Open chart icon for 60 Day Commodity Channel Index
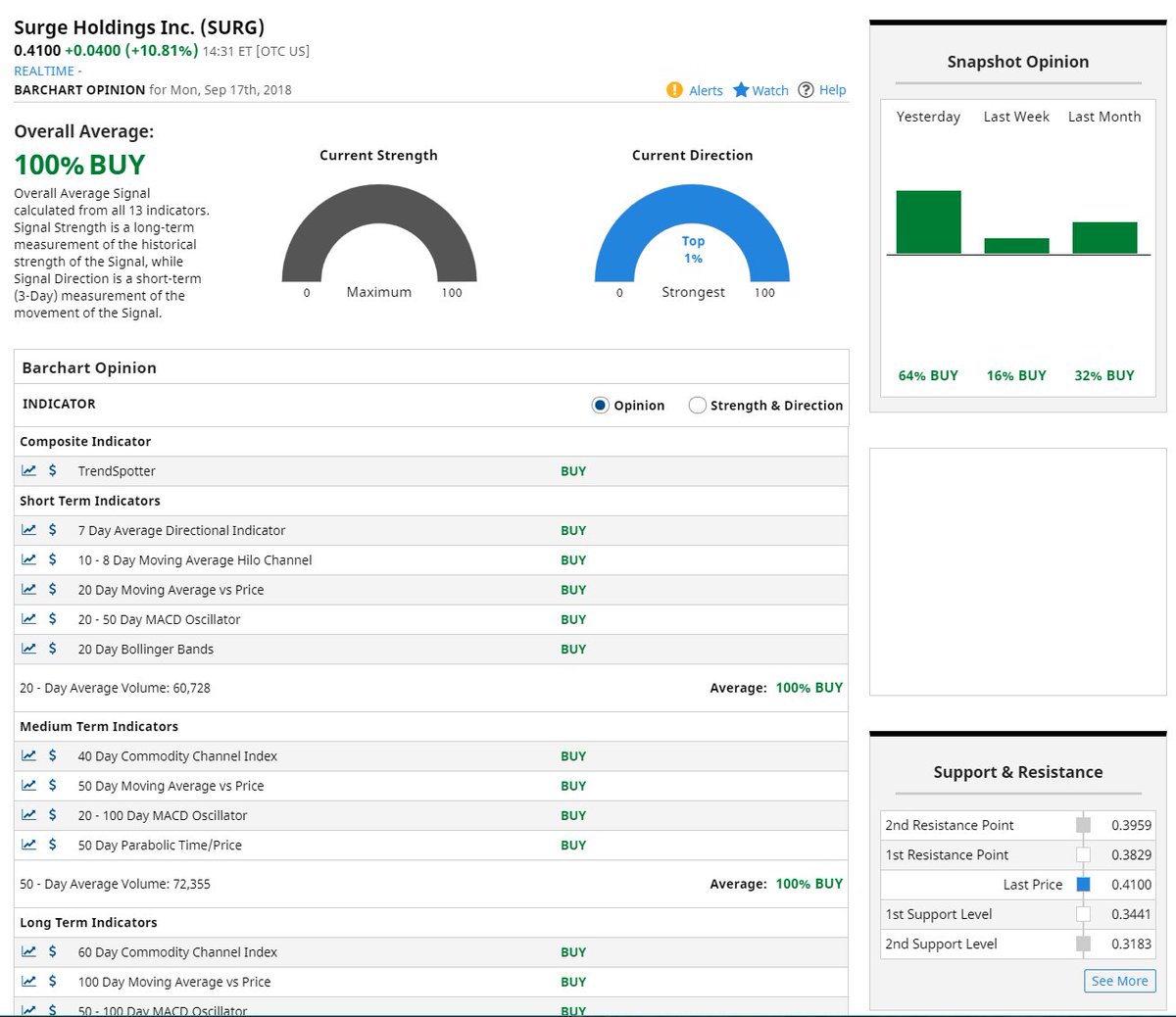The height and width of the screenshot is (1017, 1176). (x=29, y=951)
